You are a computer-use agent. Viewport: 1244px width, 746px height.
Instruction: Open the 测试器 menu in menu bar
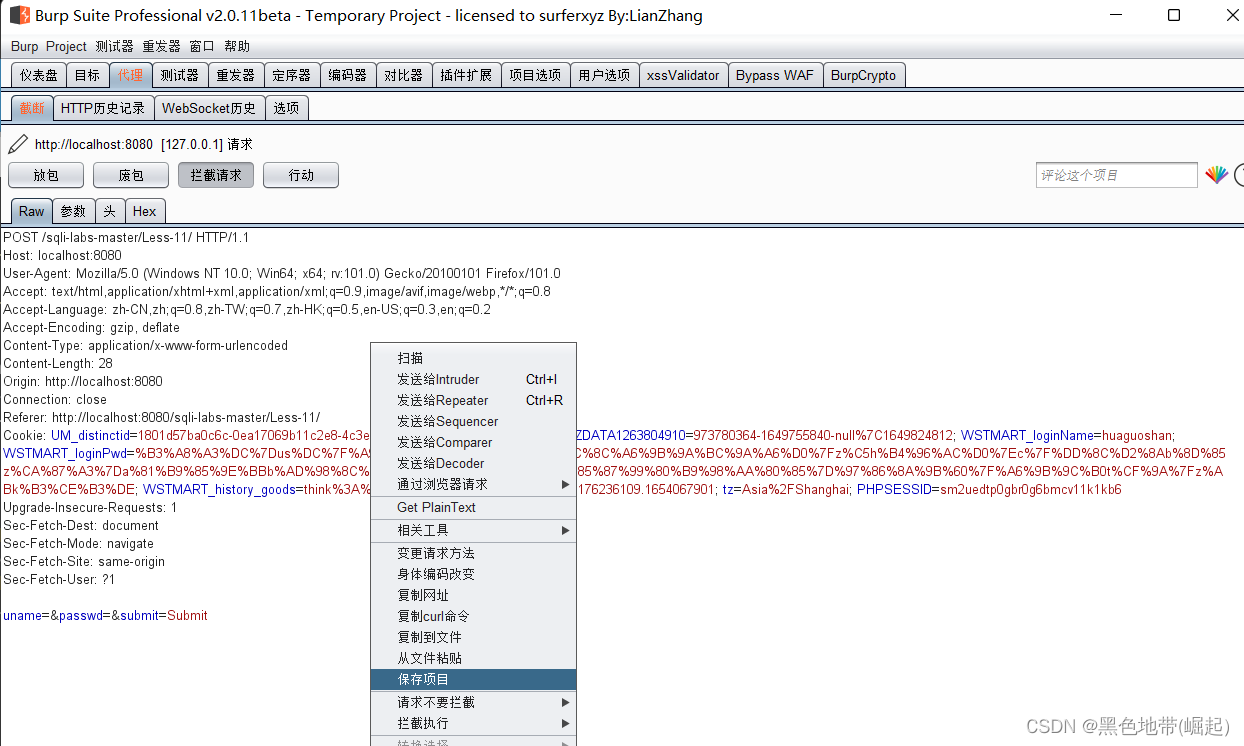[x=114, y=46]
